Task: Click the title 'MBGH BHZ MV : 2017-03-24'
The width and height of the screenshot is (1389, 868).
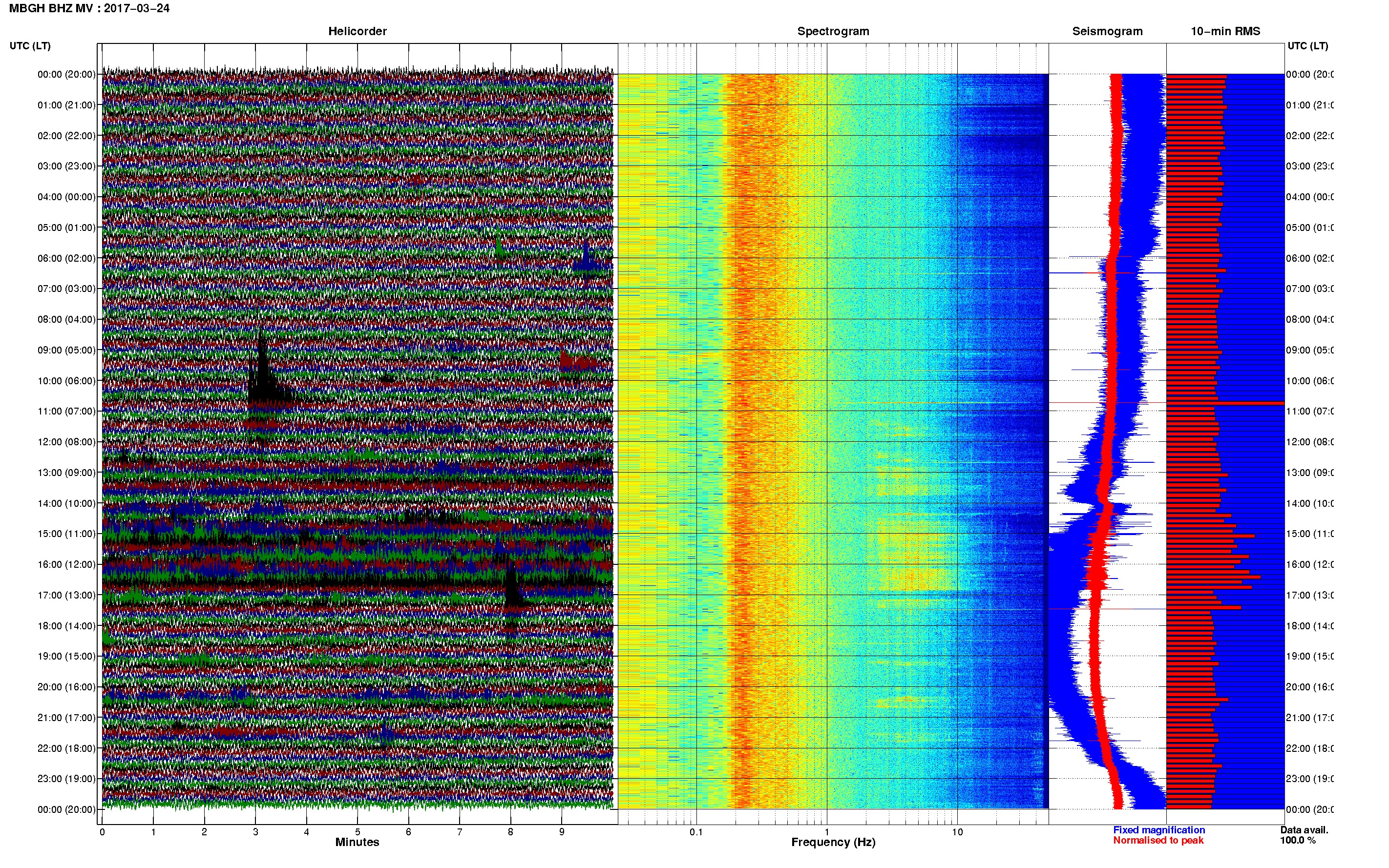Action: 89,8
